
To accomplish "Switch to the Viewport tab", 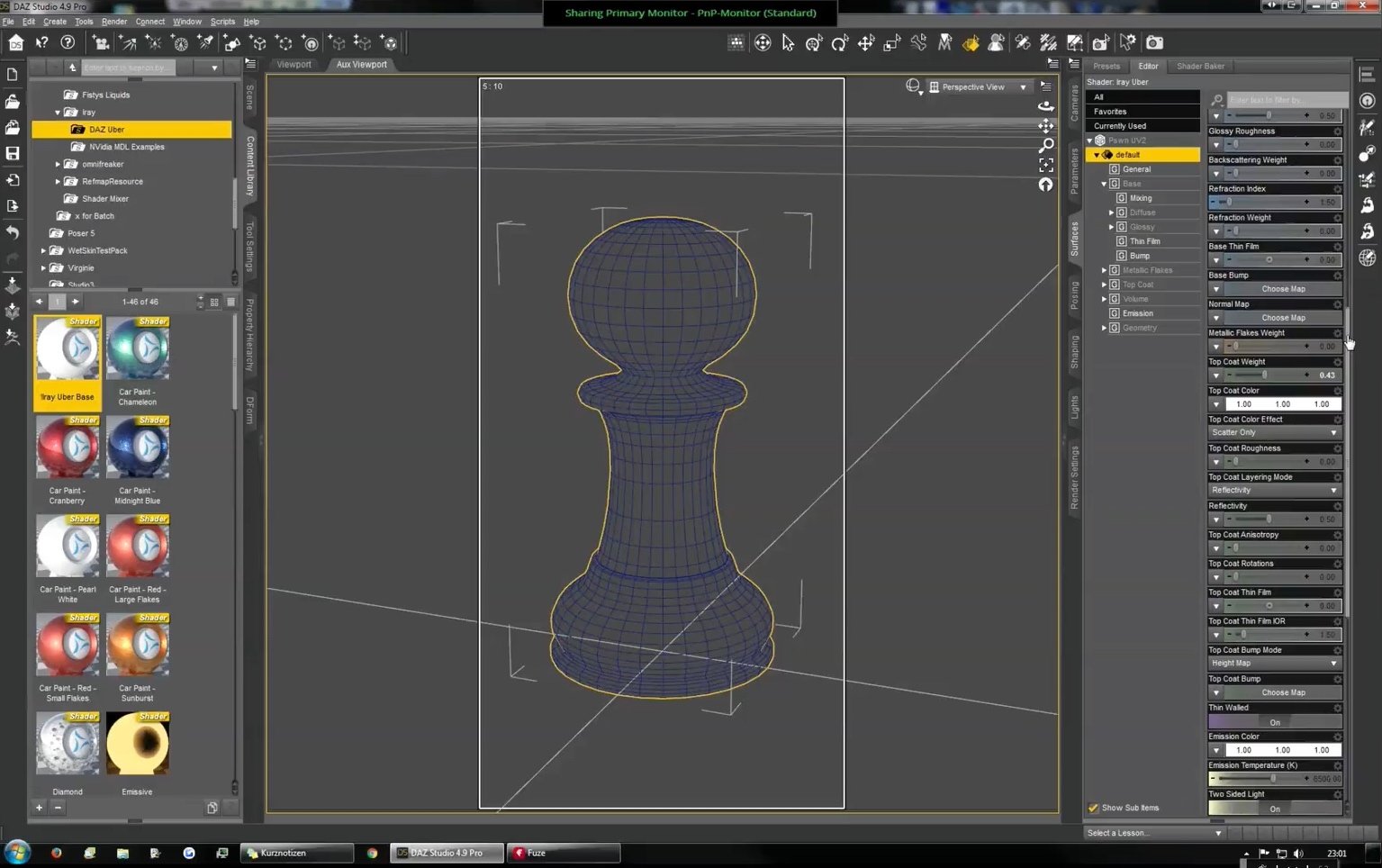I will [294, 65].
